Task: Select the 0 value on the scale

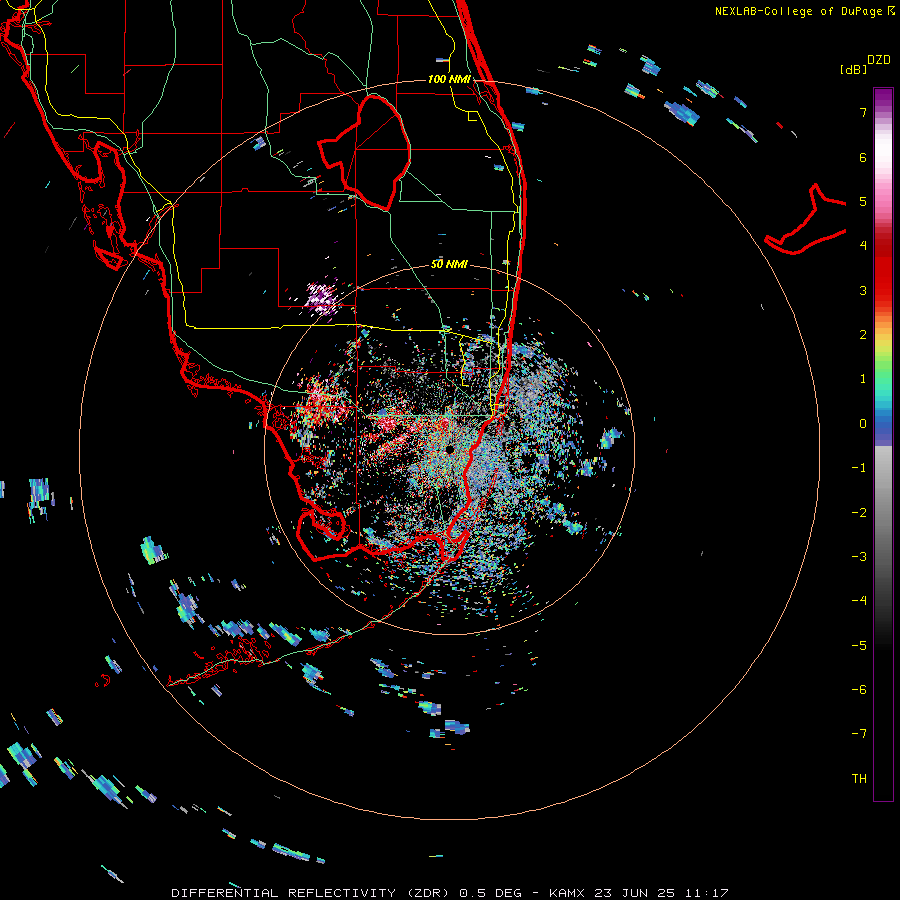Action: pyautogui.click(x=863, y=424)
